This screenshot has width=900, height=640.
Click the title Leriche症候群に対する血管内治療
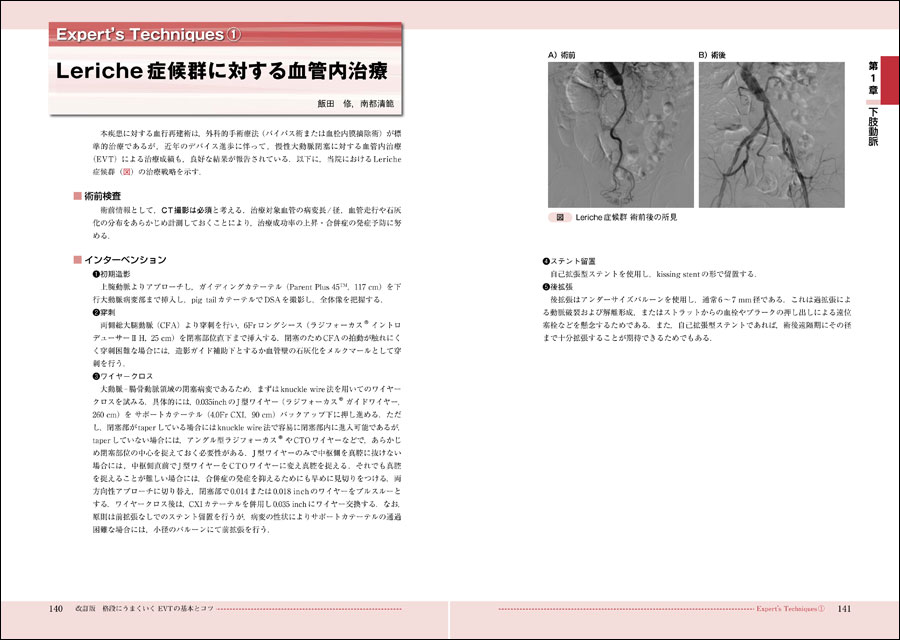coord(222,73)
